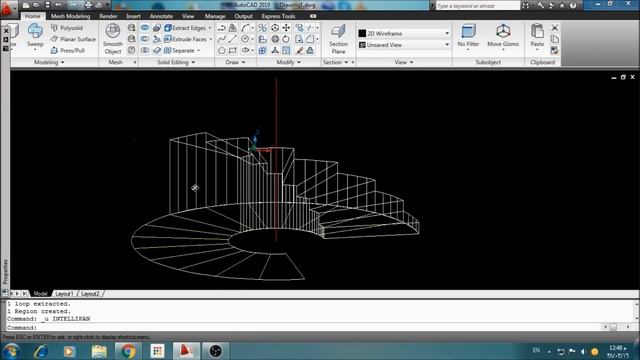Toggle the Properties palette side tab
This screenshot has height=360, width=640.
[x=5, y=272]
